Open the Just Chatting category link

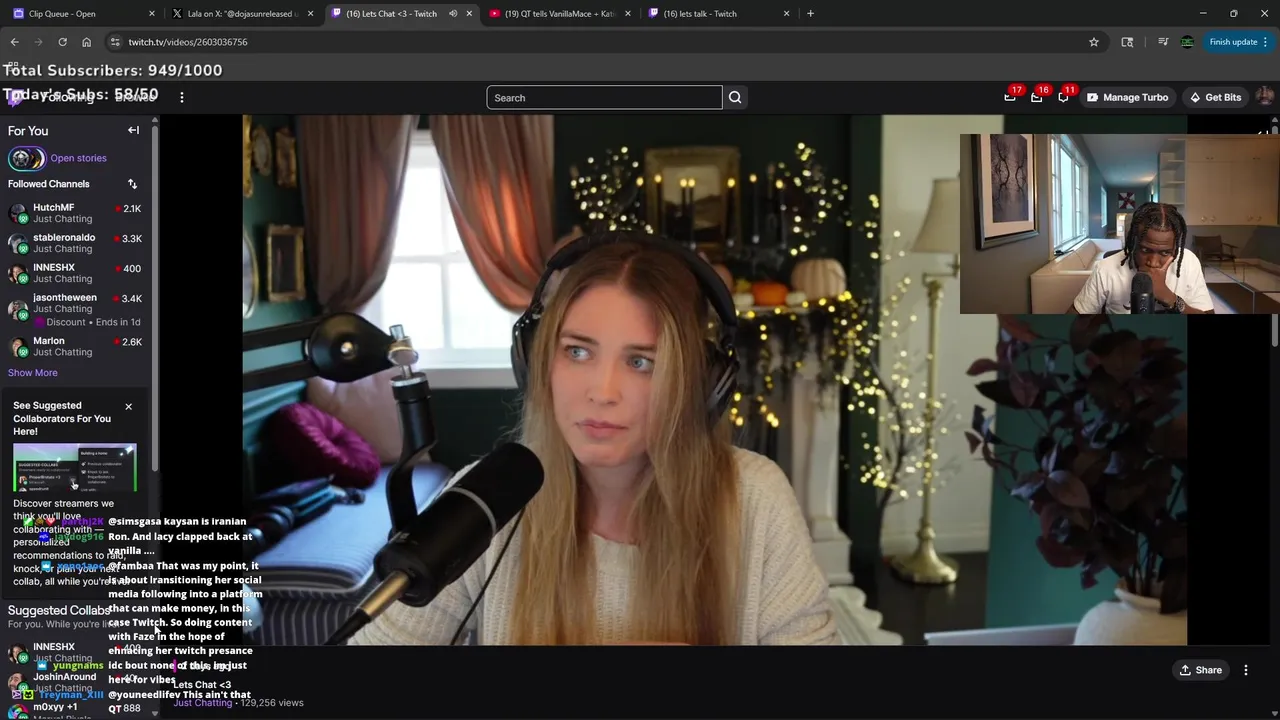click(x=203, y=703)
